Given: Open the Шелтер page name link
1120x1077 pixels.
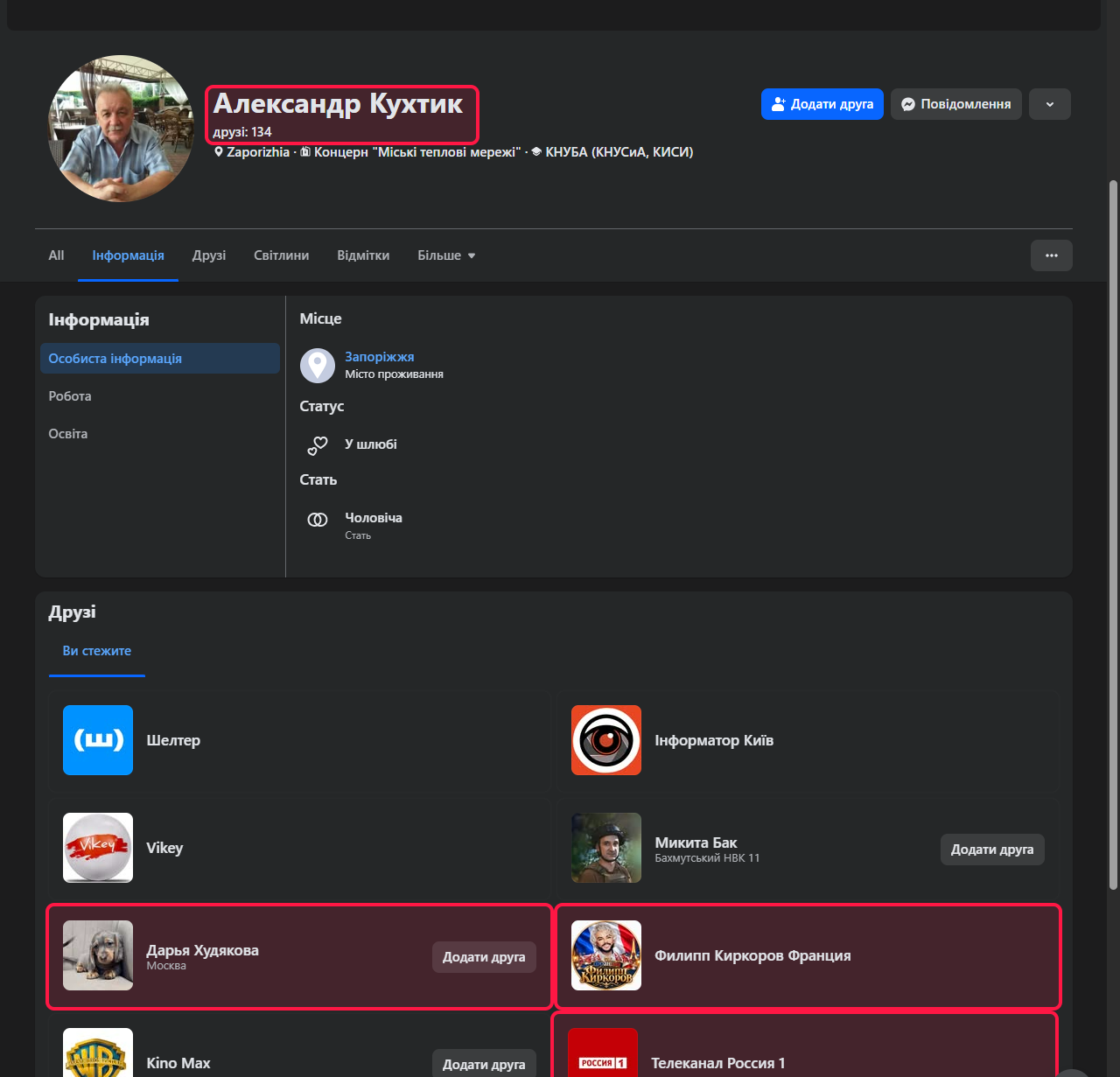Looking at the screenshot, I should click(x=173, y=740).
